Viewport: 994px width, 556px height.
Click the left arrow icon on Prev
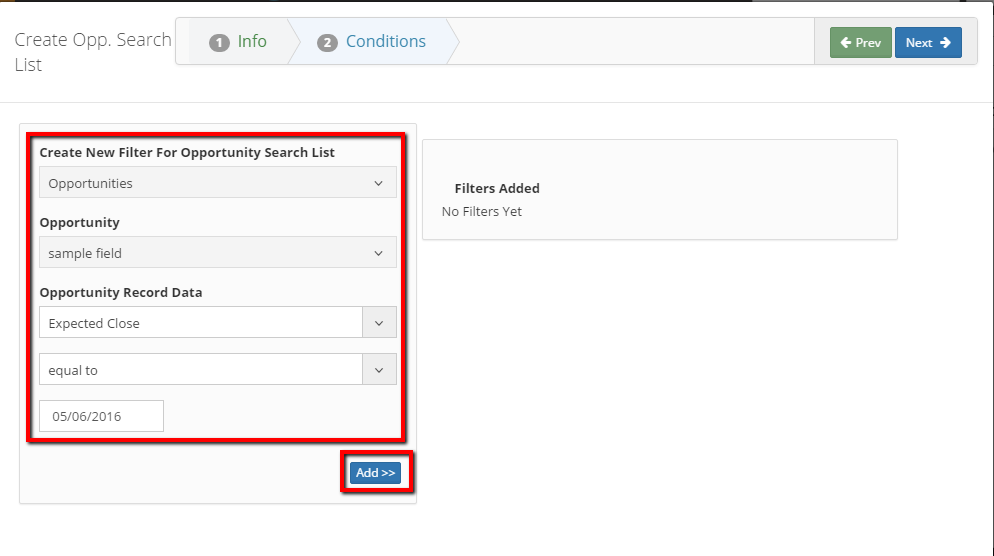846,42
